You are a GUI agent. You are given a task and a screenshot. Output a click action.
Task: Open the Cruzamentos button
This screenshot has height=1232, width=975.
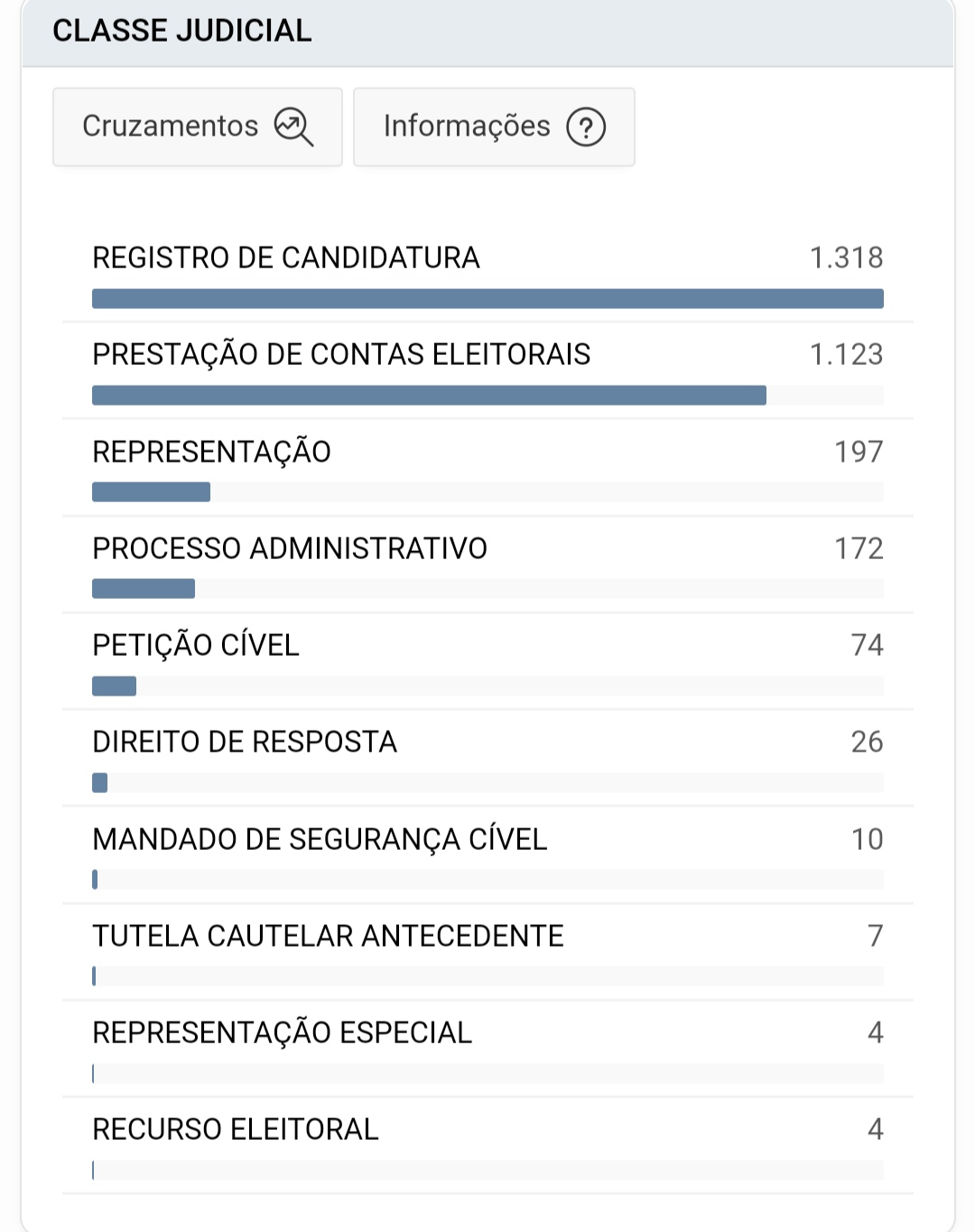pos(197,126)
